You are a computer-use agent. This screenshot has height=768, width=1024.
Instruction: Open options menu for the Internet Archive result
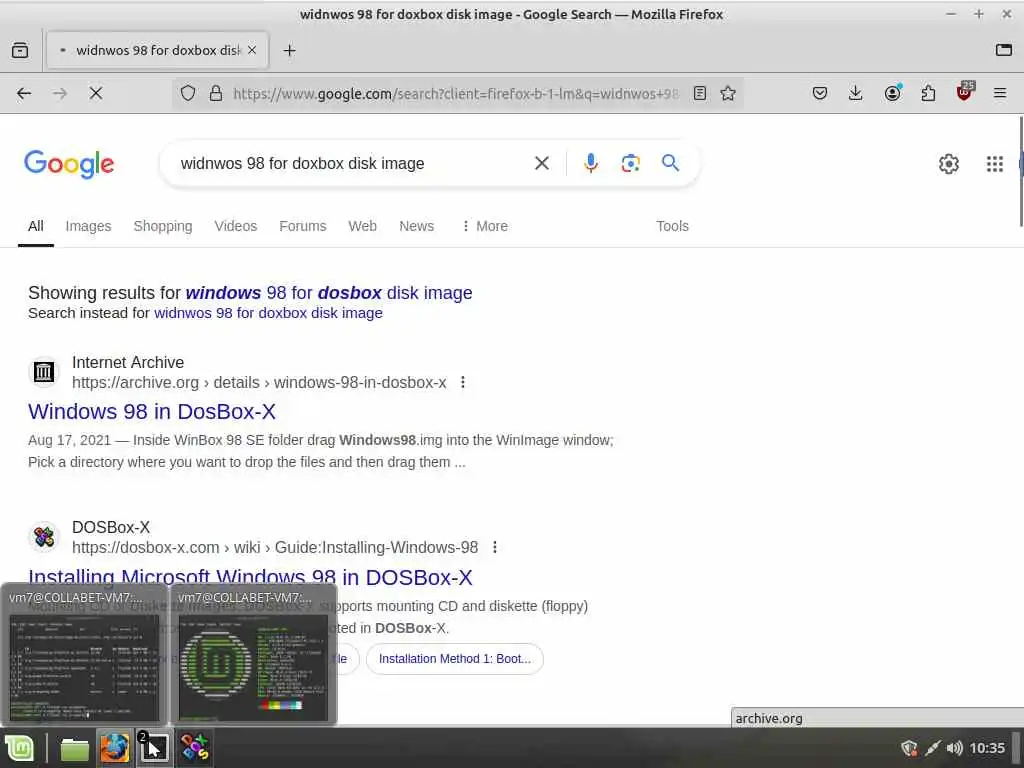(x=462, y=382)
